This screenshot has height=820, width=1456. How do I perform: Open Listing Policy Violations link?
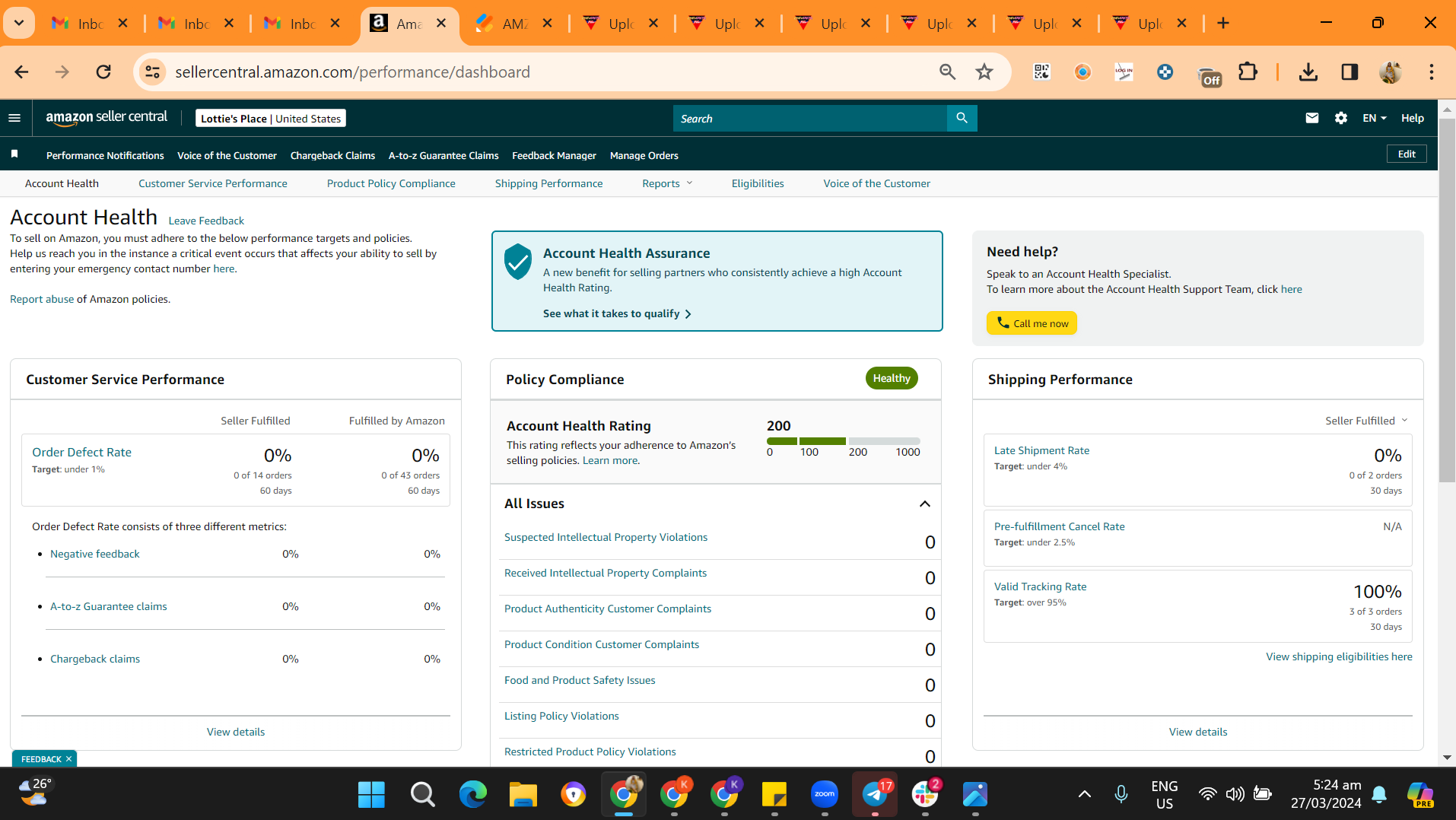click(561, 716)
